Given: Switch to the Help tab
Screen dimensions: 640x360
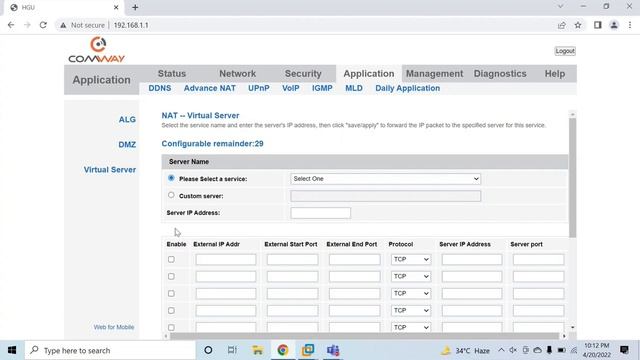Looking at the screenshot, I should (555, 74).
